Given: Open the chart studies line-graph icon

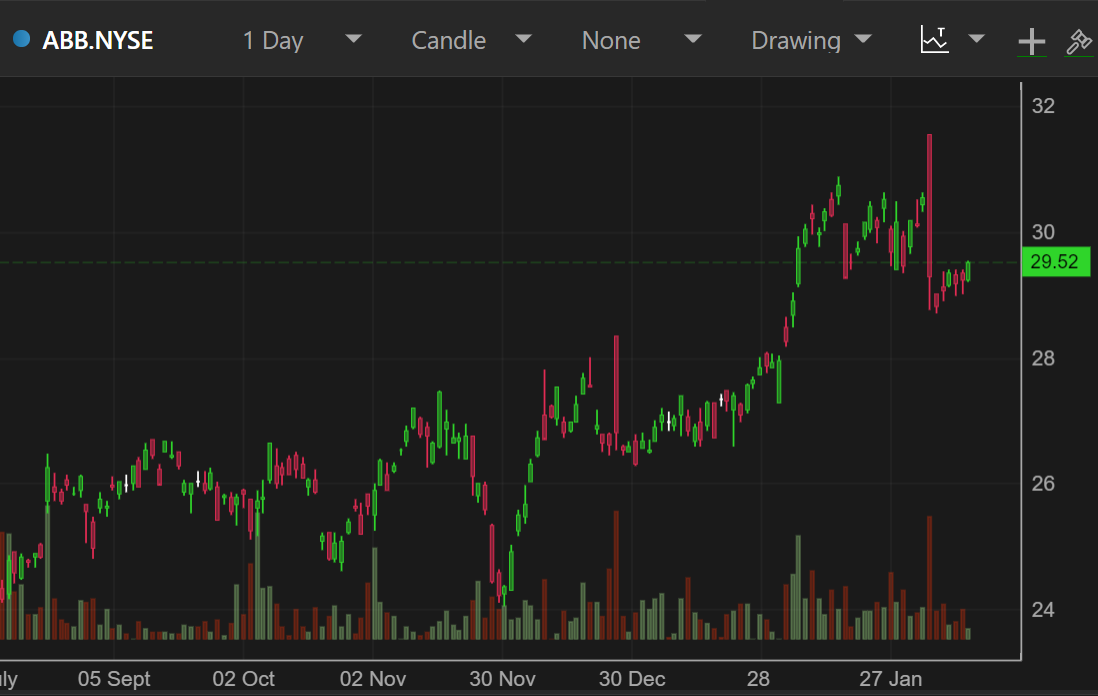Looking at the screenshot, I should pos(934,40).
